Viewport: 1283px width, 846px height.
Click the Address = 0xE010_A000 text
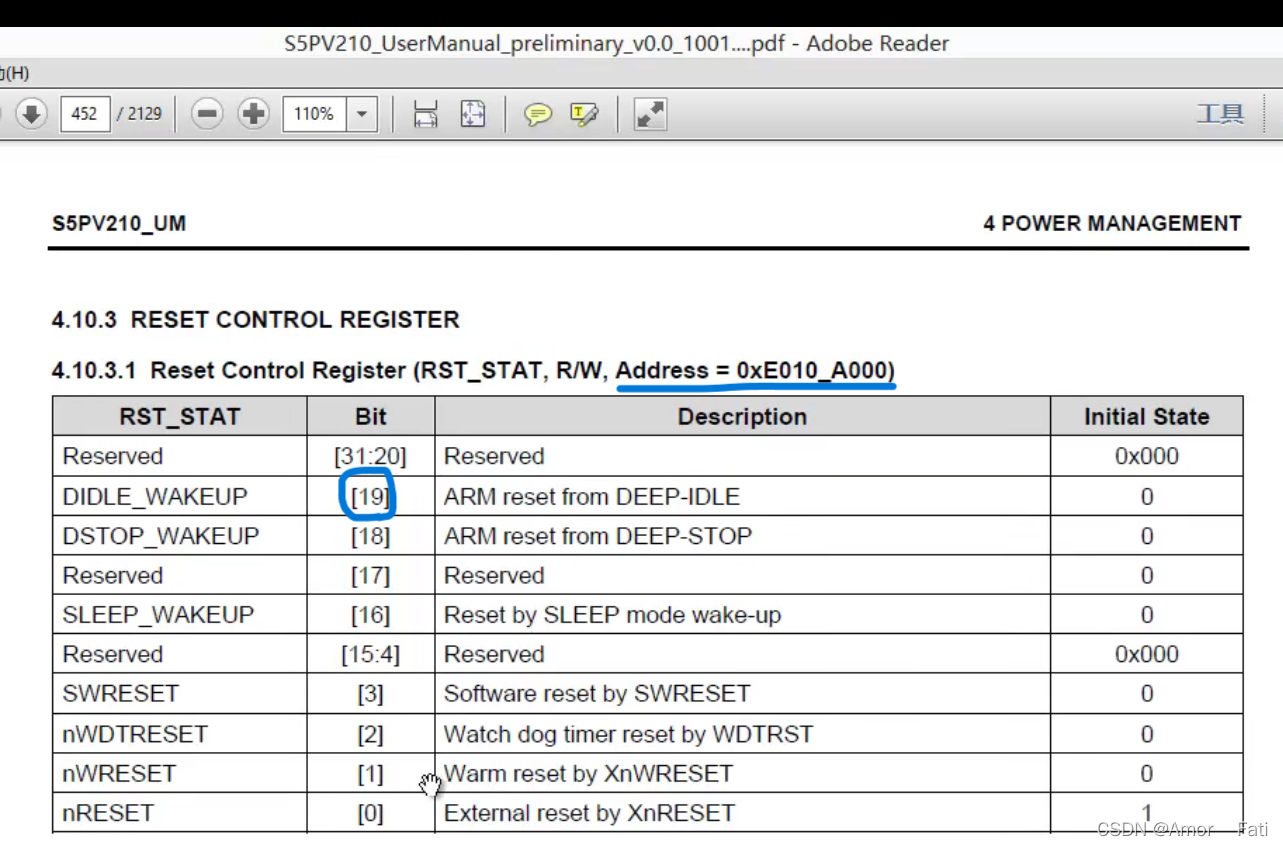click(753, 371)
